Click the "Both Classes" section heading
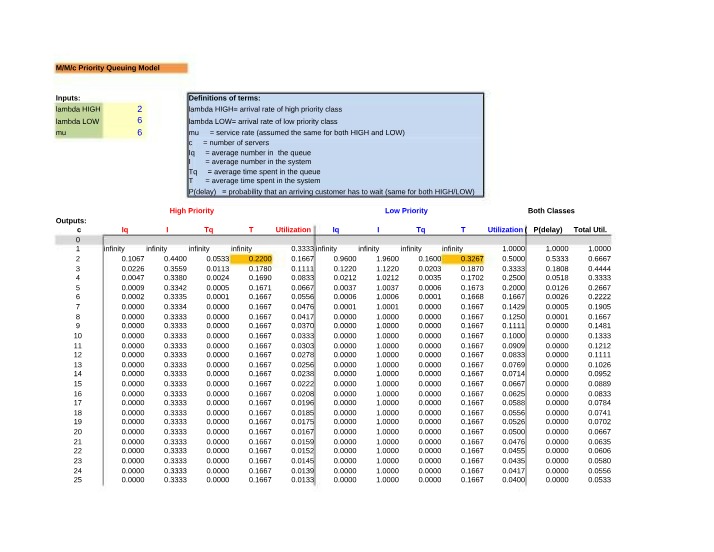 (551, 211)
